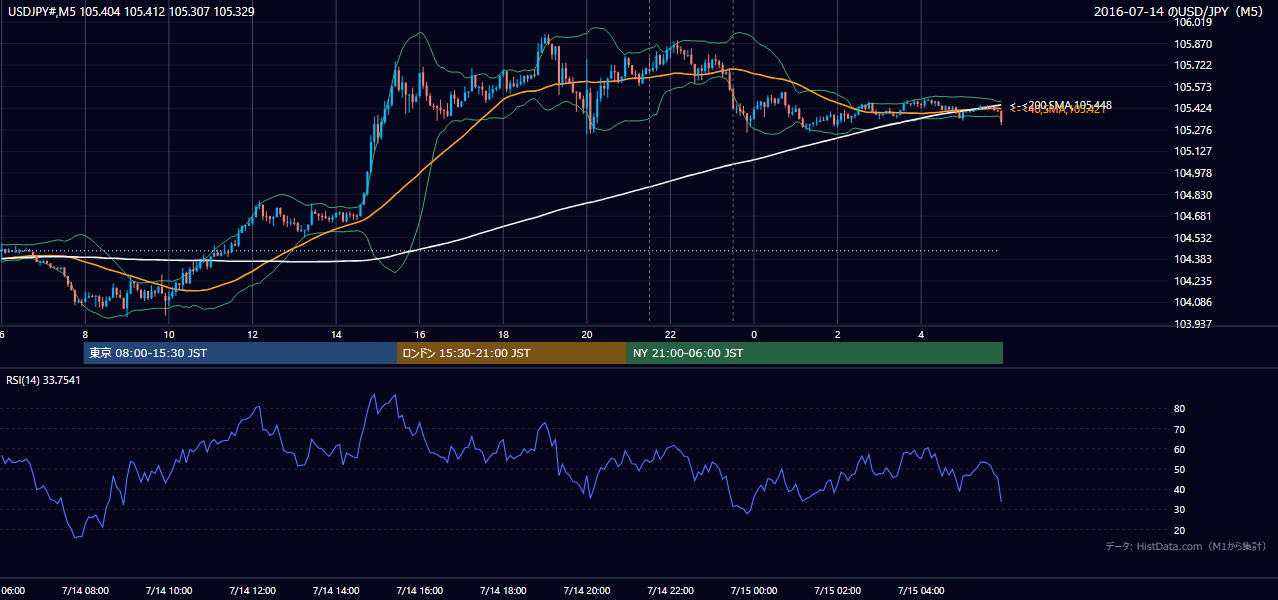The height and width of the screenshot is (600, 1278).
Task: Click price axis label 104.532
Action: coord(1193,238)
